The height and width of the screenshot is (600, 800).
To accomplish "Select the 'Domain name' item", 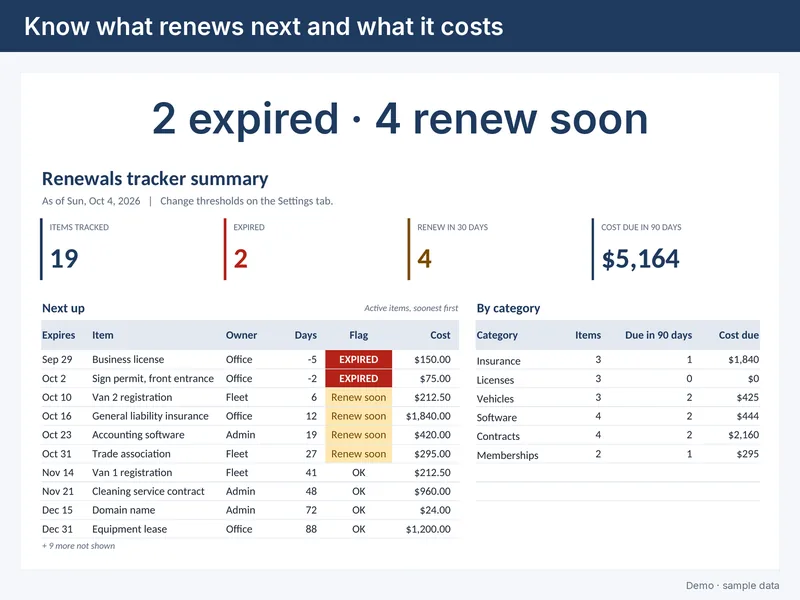I will (123, 510).
